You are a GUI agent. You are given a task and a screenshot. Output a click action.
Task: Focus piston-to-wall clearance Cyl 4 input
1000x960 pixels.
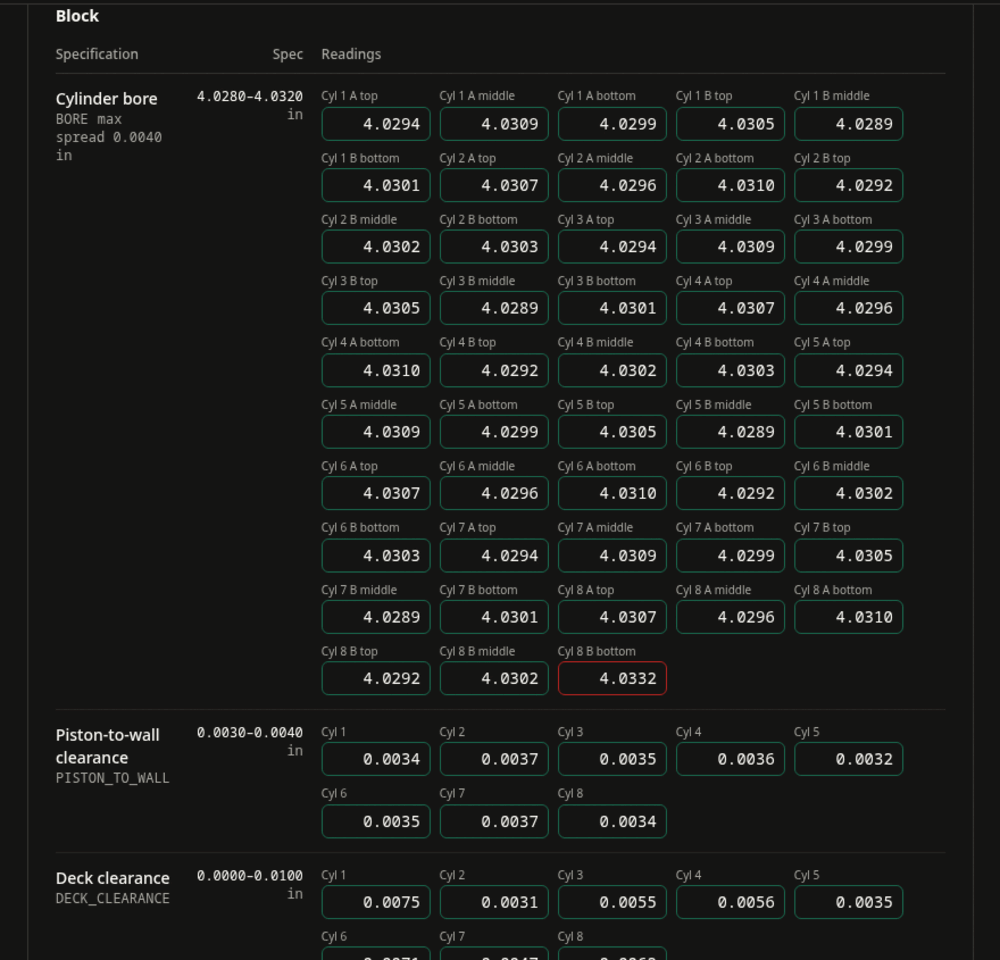click(730, 759)
